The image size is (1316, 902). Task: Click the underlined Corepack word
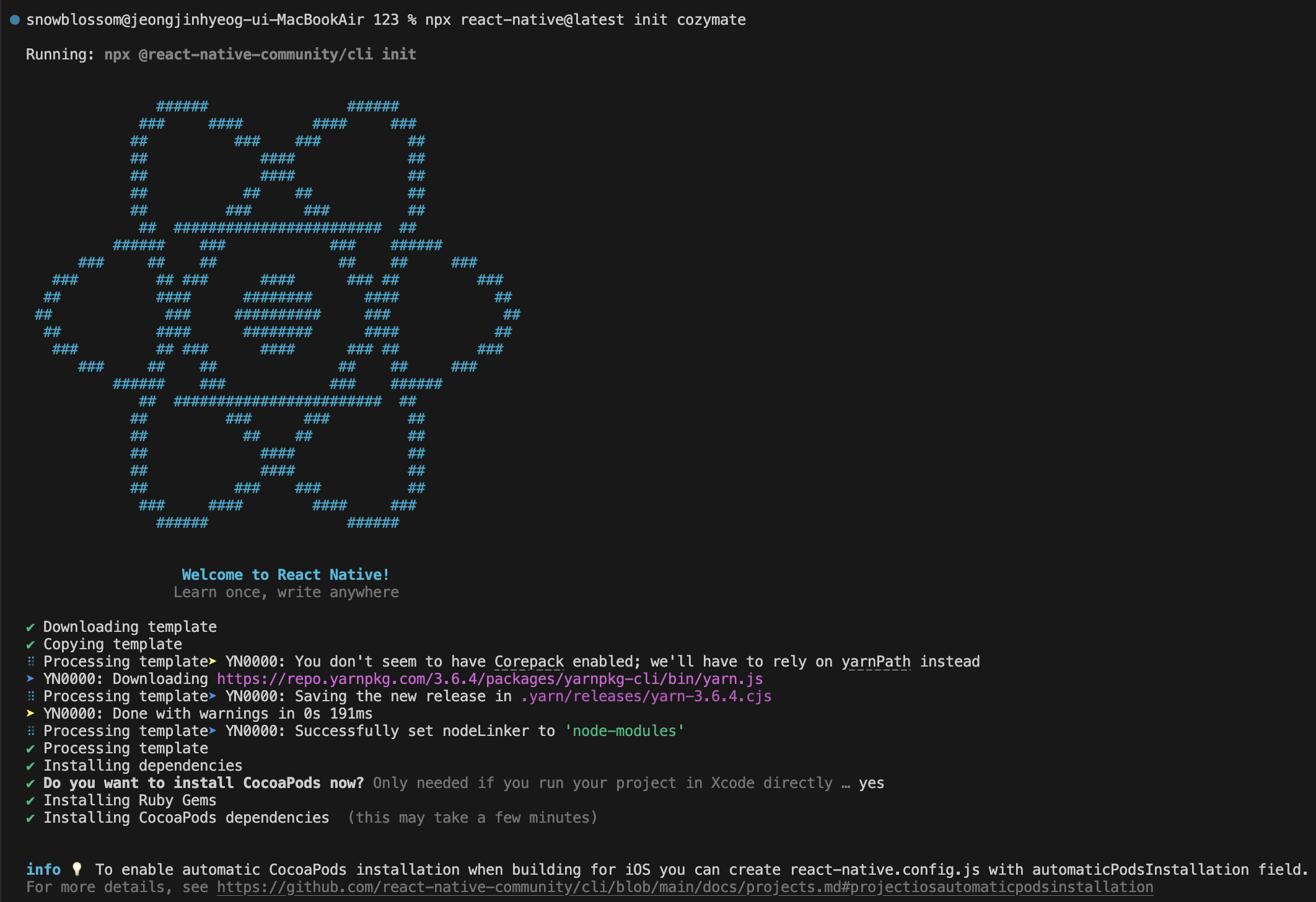(x=529, y=662)
